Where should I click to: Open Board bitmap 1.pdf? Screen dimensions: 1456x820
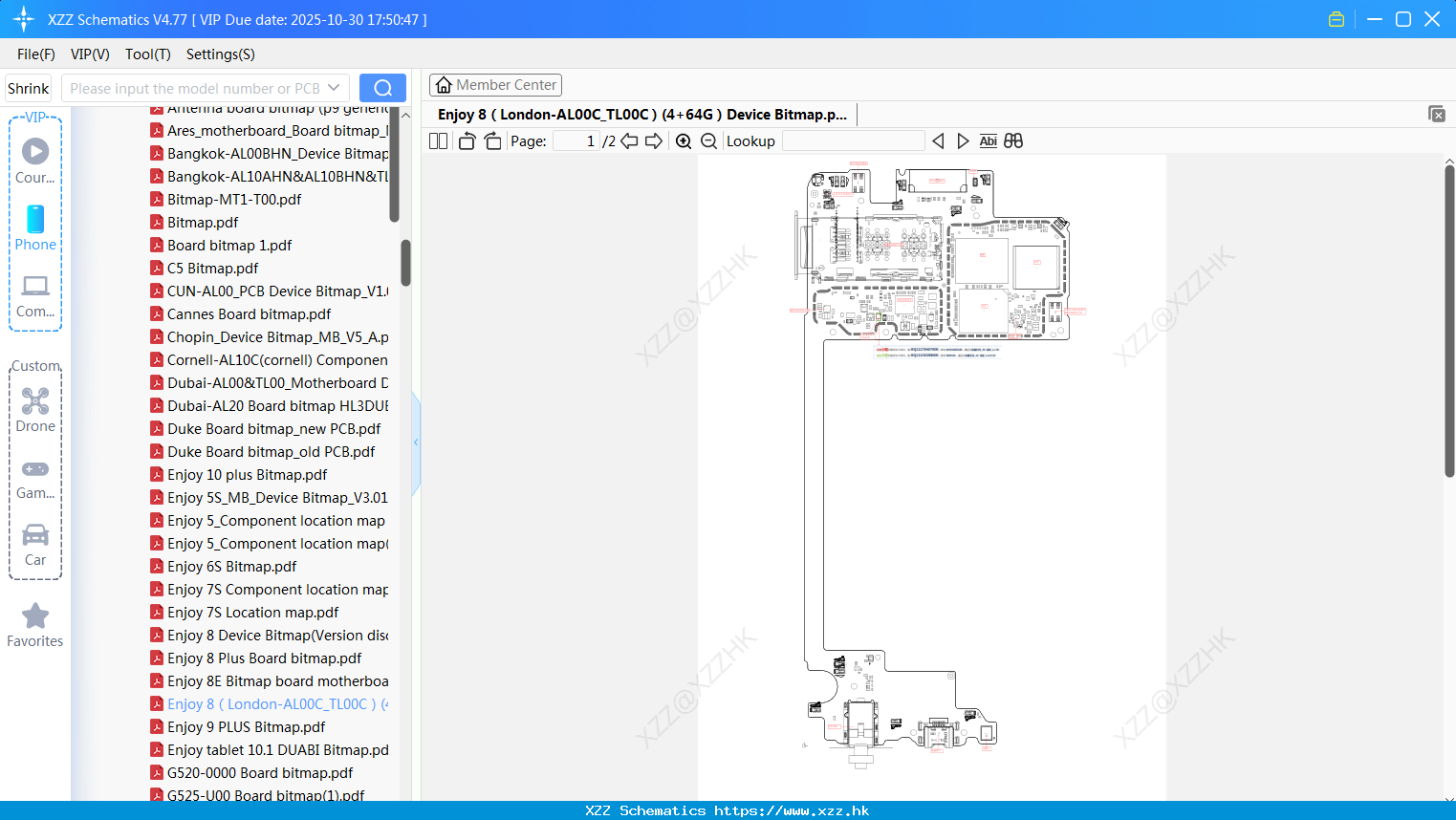click(x=221, y=246)
